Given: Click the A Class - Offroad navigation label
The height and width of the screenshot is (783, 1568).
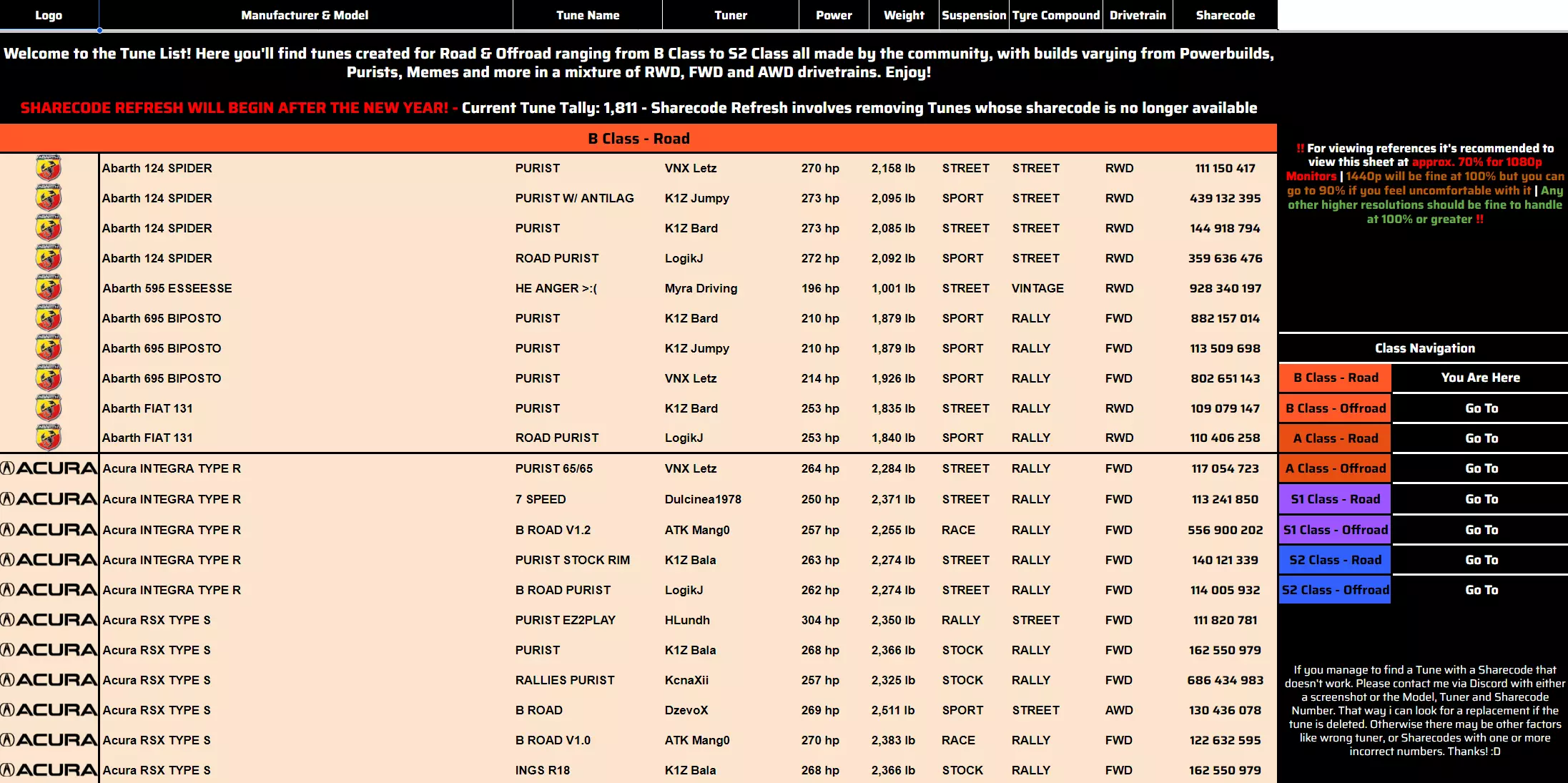Looking at the screenshot, I should pyautogui.click(x=1335, y=468).
